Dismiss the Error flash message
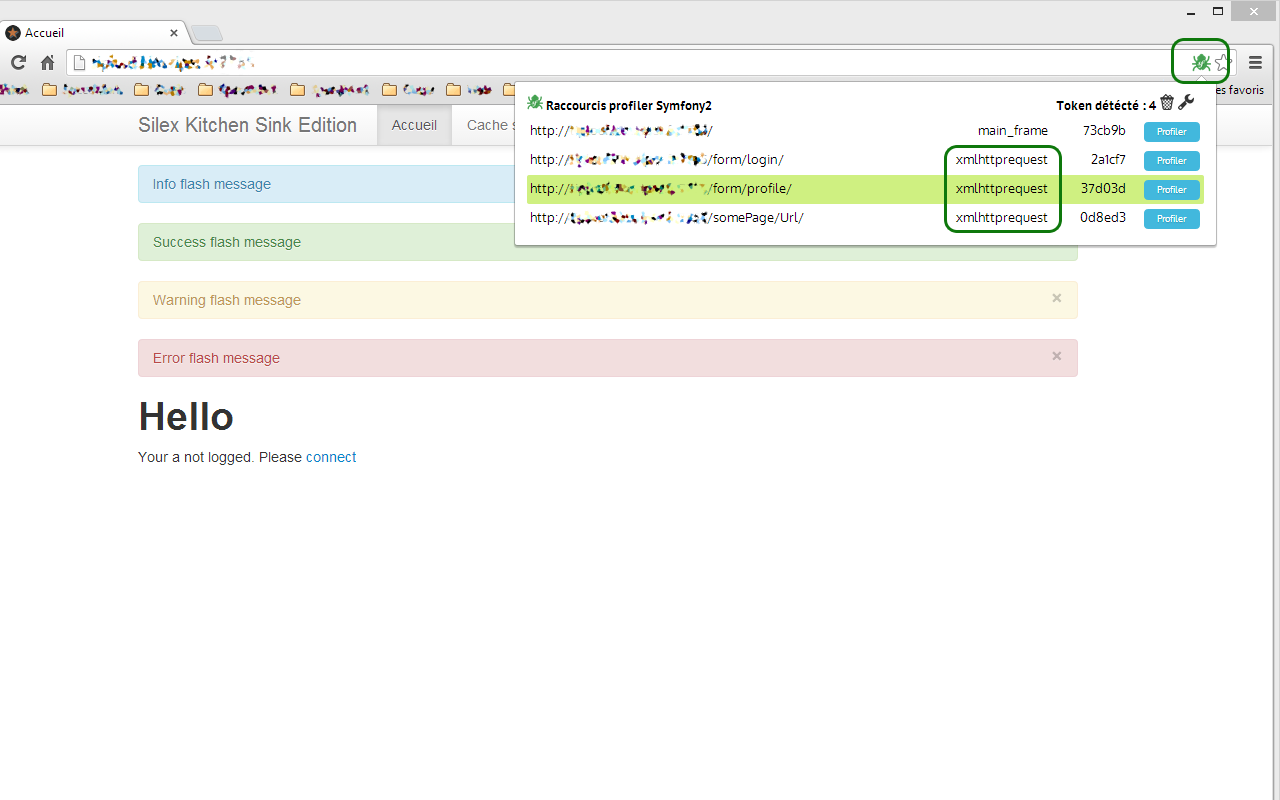 point(1056,356)
